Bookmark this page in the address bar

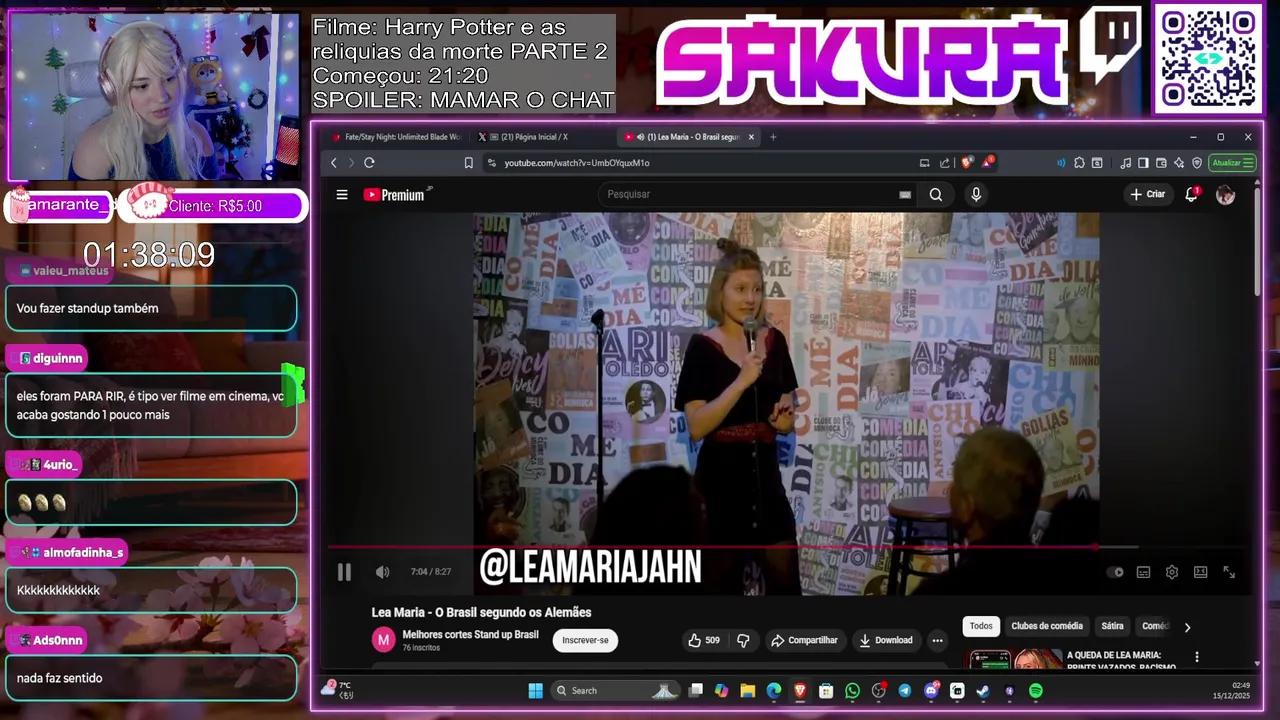click(x=468, y=163)
